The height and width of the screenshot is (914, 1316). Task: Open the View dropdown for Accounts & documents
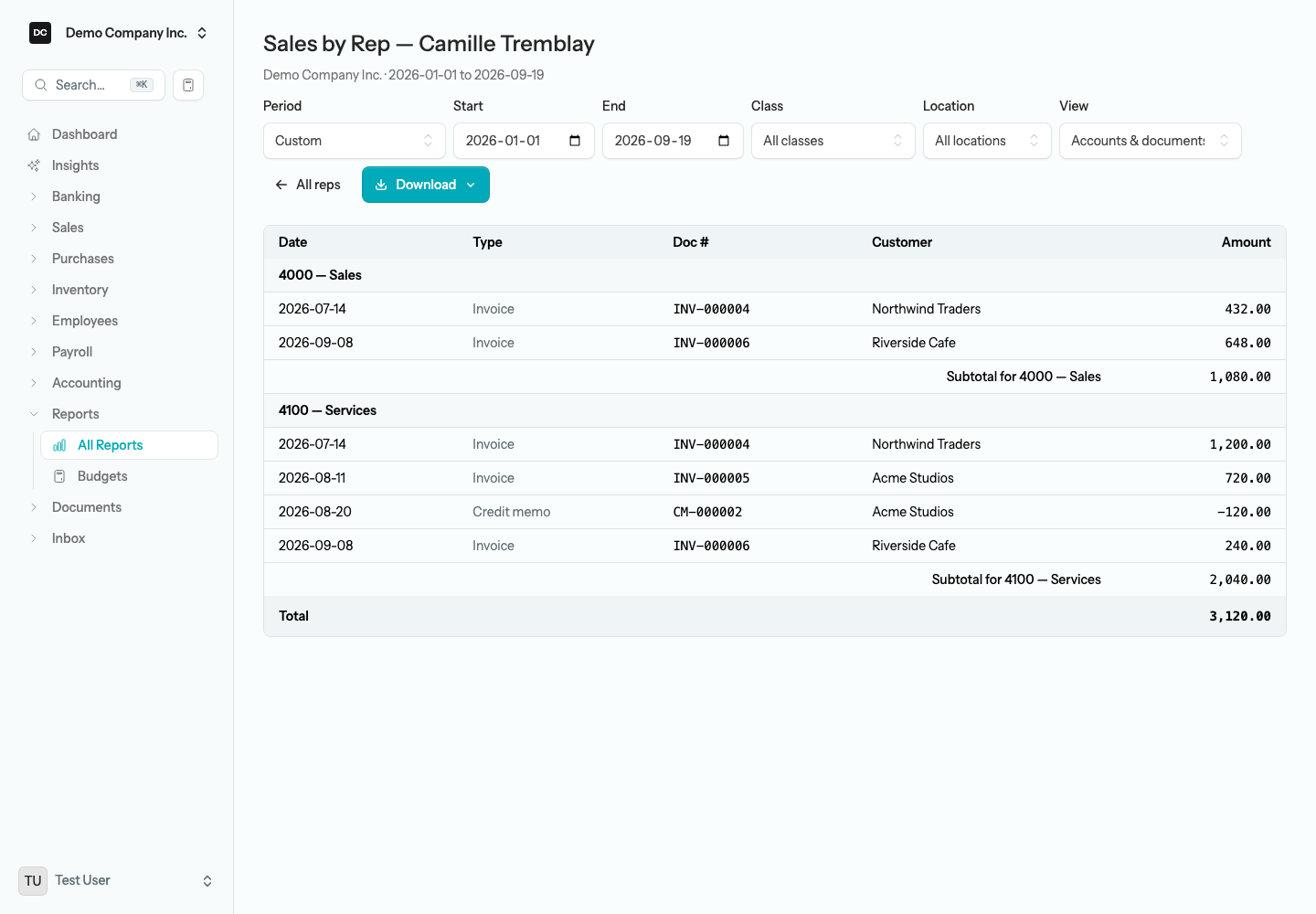(1151, 141)
